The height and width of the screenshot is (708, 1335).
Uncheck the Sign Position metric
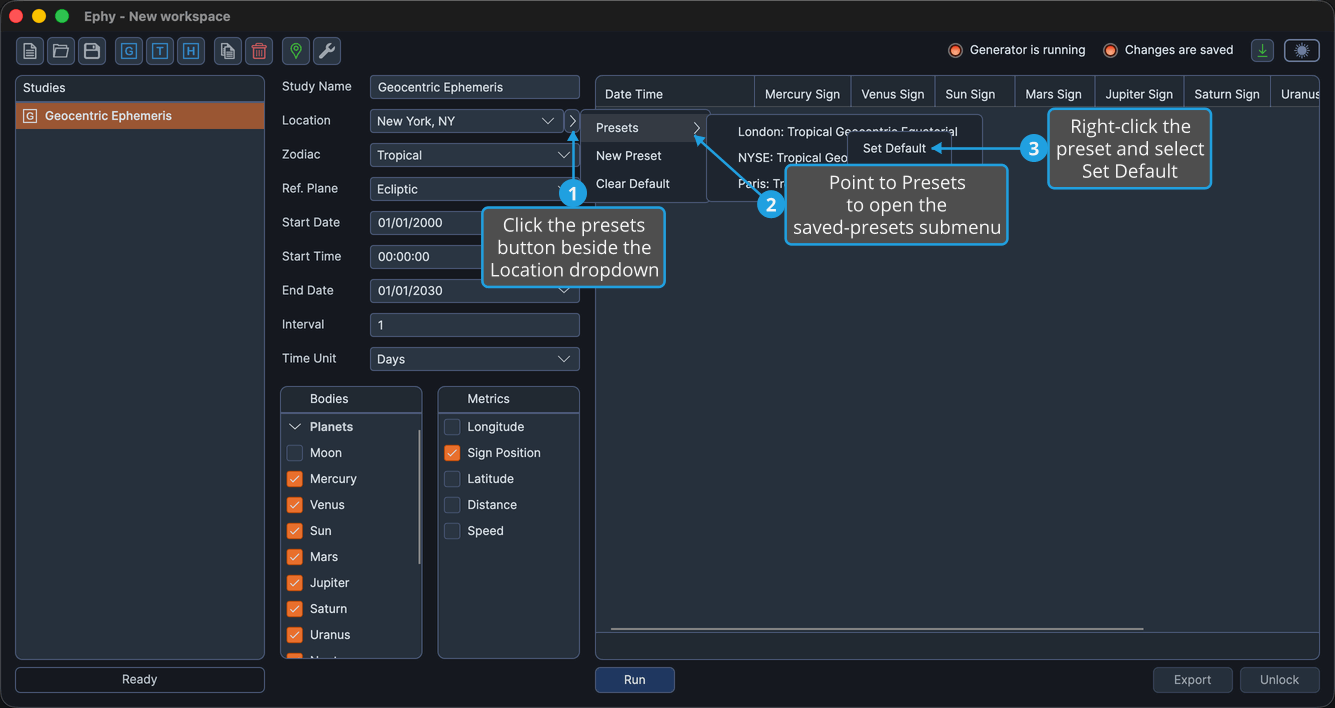[452, 453]
